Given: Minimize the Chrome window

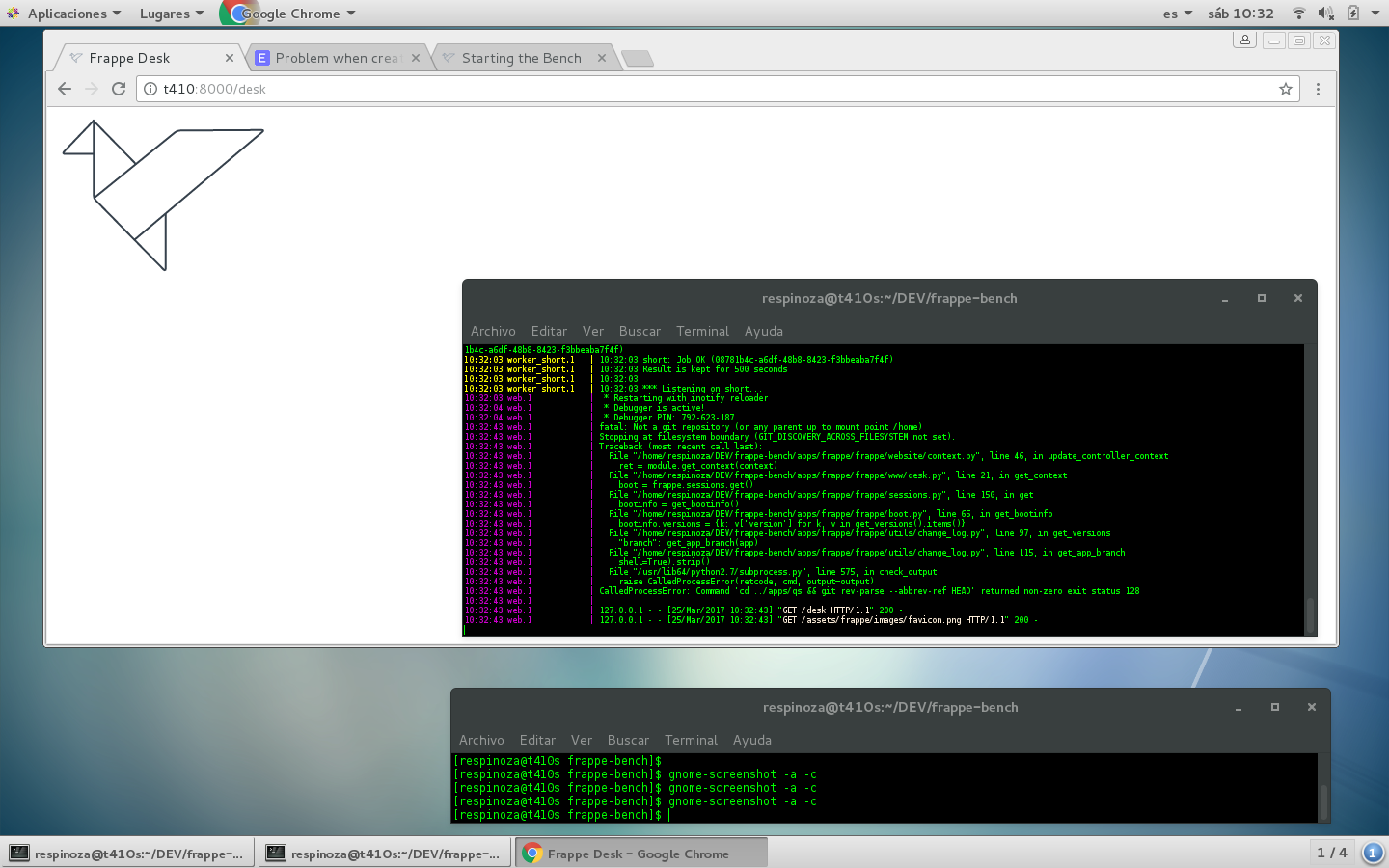Looking at the screenshot, I should pyautogui.click(x=1274, y=41).
